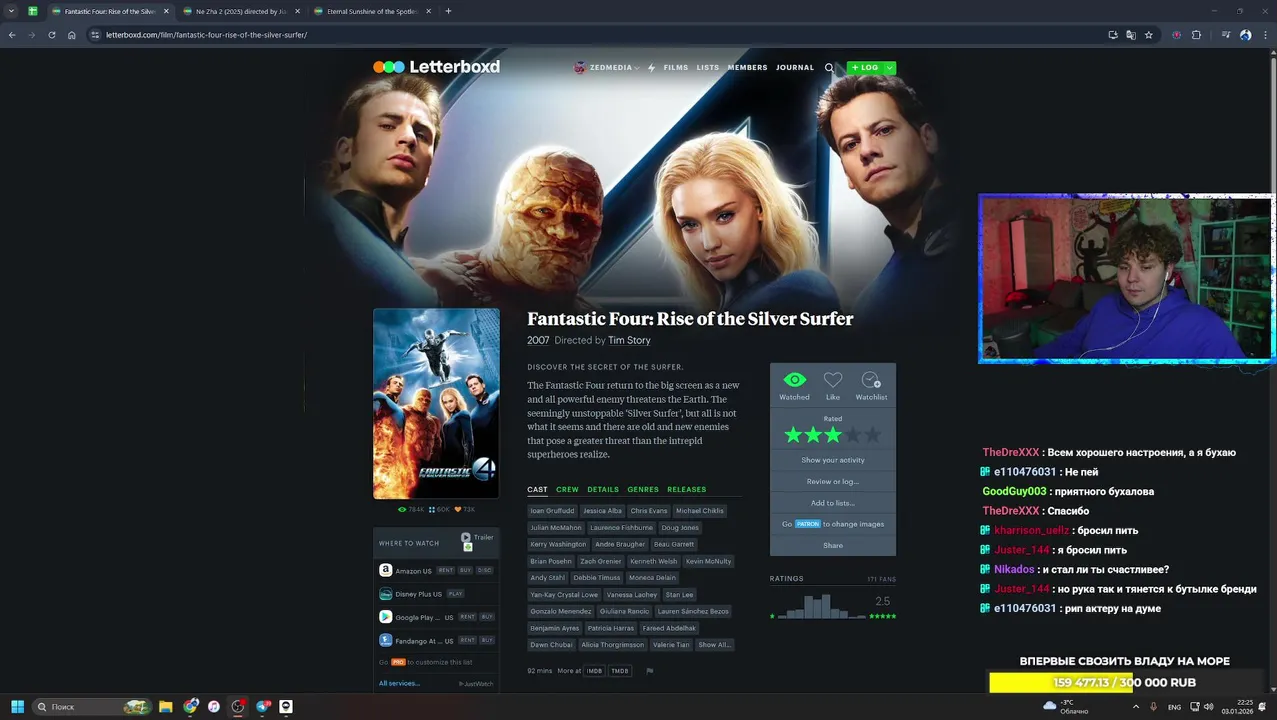Image resolution: width=1277 pixels, height=720 pixels.
Task: Click the browser address bar
Action: click(x=600, y=35)
